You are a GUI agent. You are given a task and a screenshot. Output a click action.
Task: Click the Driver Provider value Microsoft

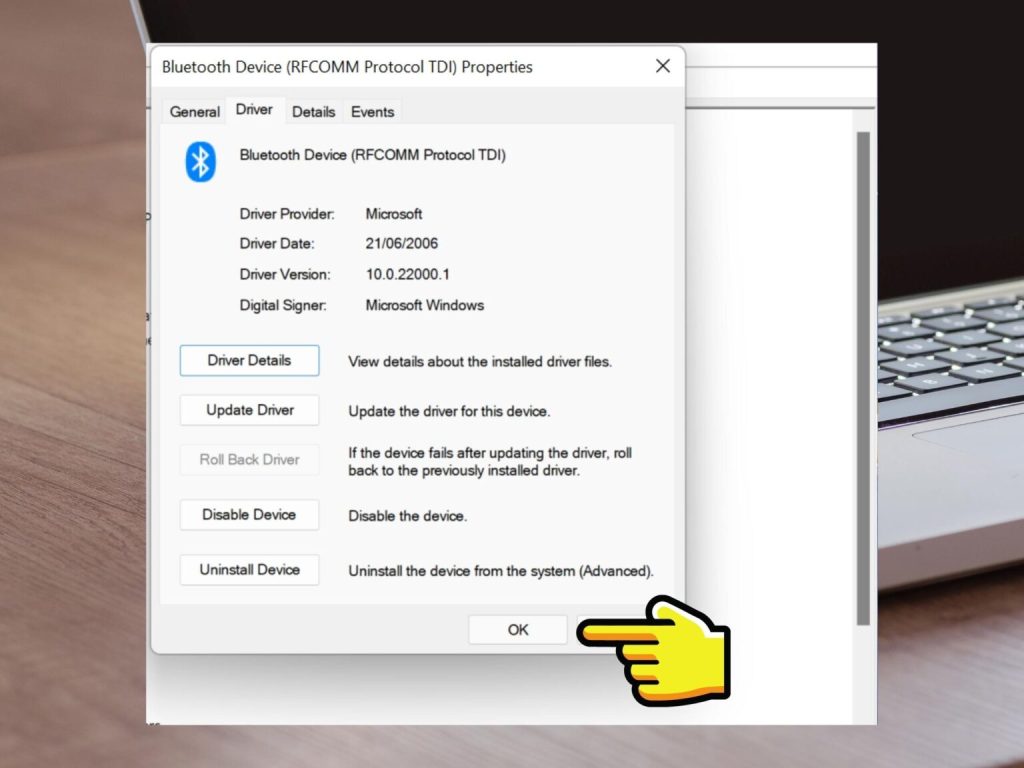click(394, 214)
